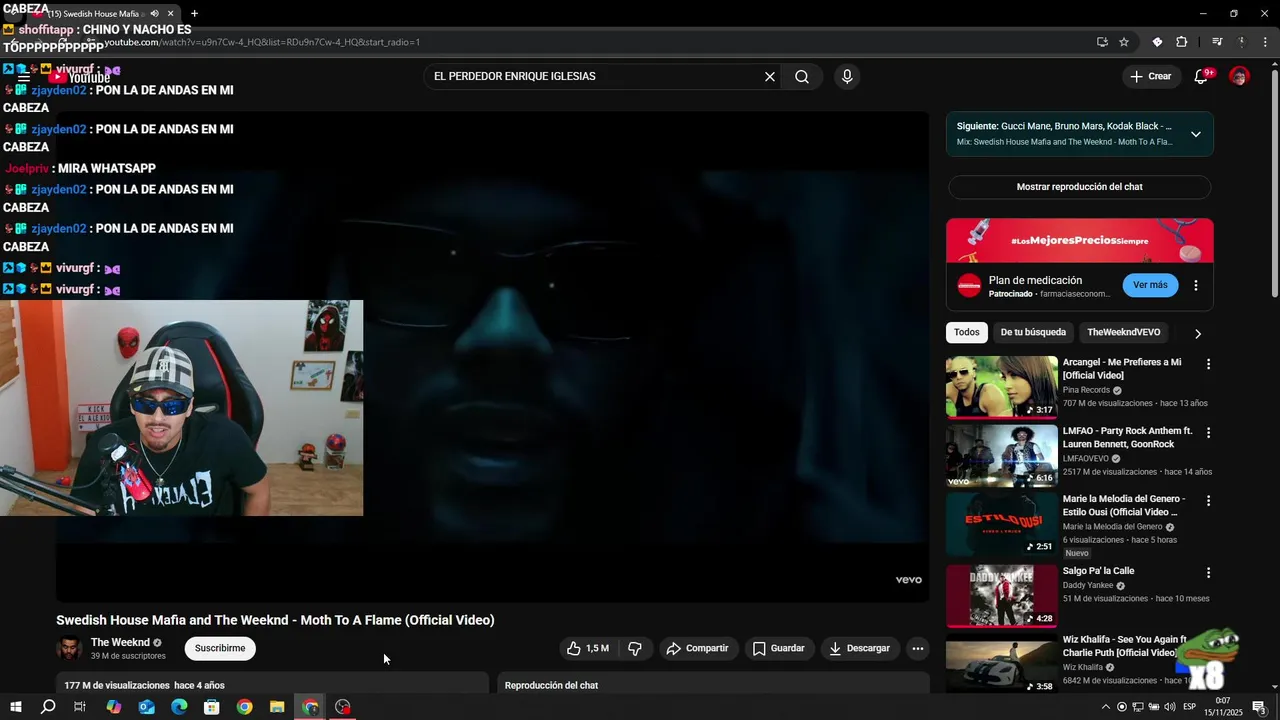Click the Wiz Khalifa - See You Again title
This screenshot has height=720, width=1280.
pyautogui.click(x=1124, y=646)
